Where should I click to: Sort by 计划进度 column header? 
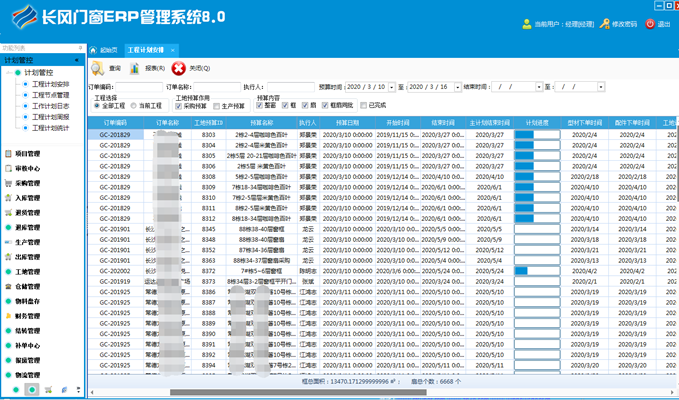pos(537,123)
